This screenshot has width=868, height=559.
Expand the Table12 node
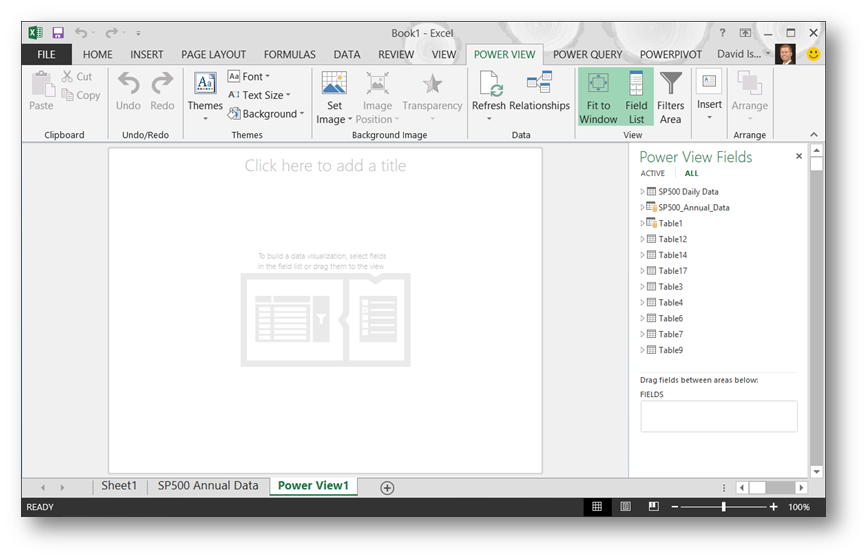(642, 239)
